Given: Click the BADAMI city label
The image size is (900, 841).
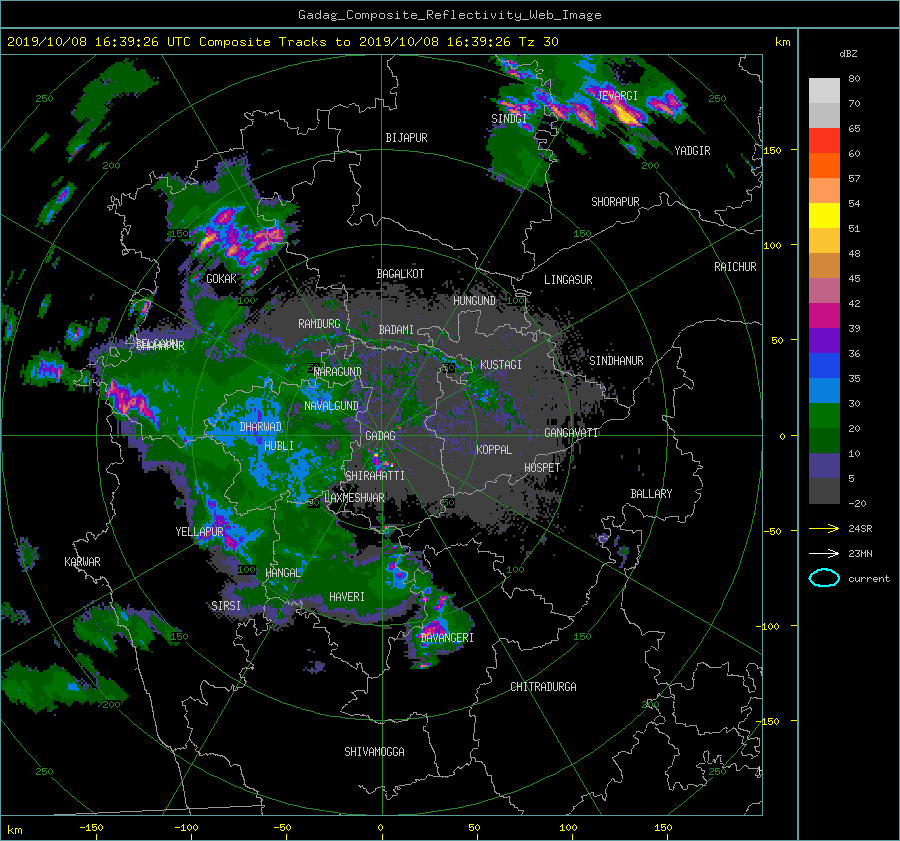Looking at the screenshot, I should click(x=396, y=330).
